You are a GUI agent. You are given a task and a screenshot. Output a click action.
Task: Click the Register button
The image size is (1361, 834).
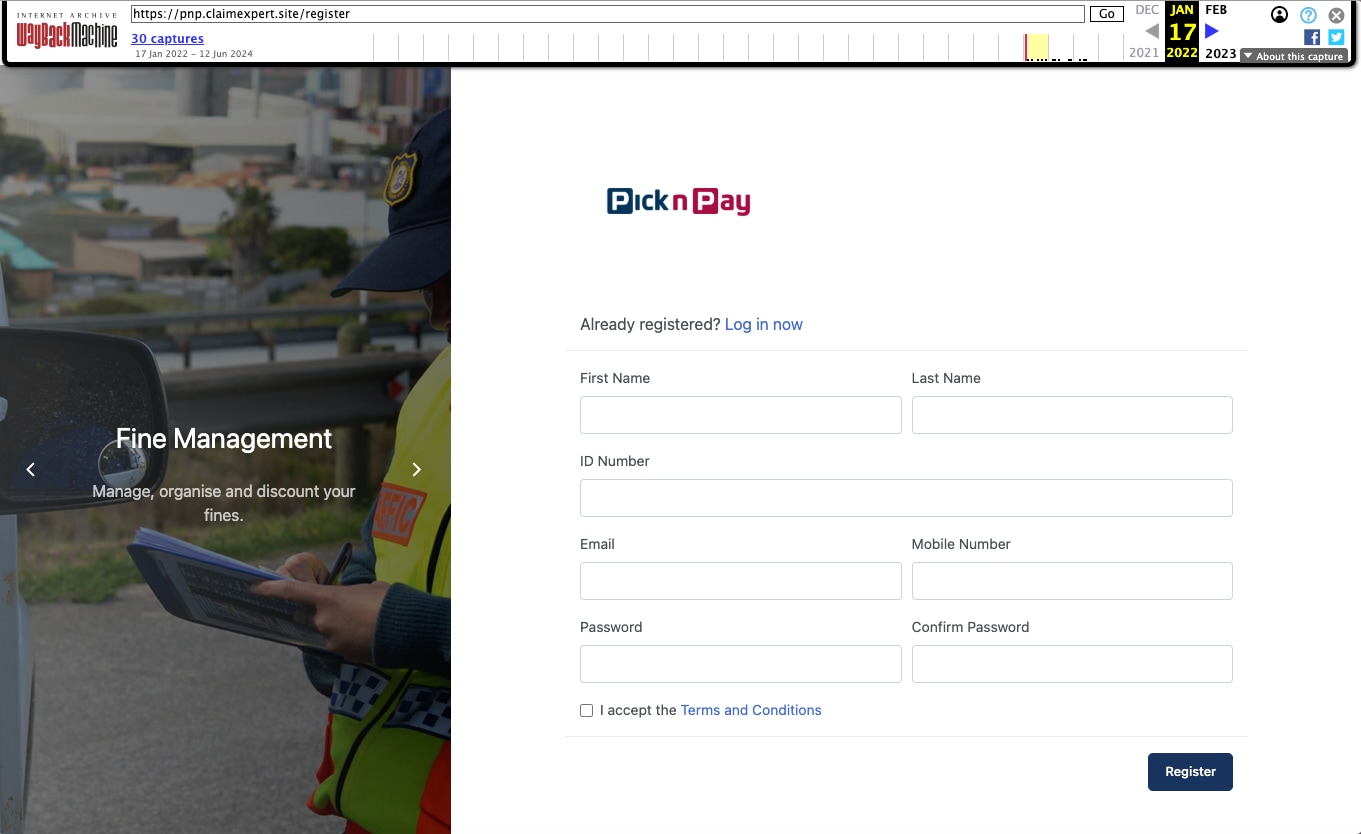[x=1190, y=772]
